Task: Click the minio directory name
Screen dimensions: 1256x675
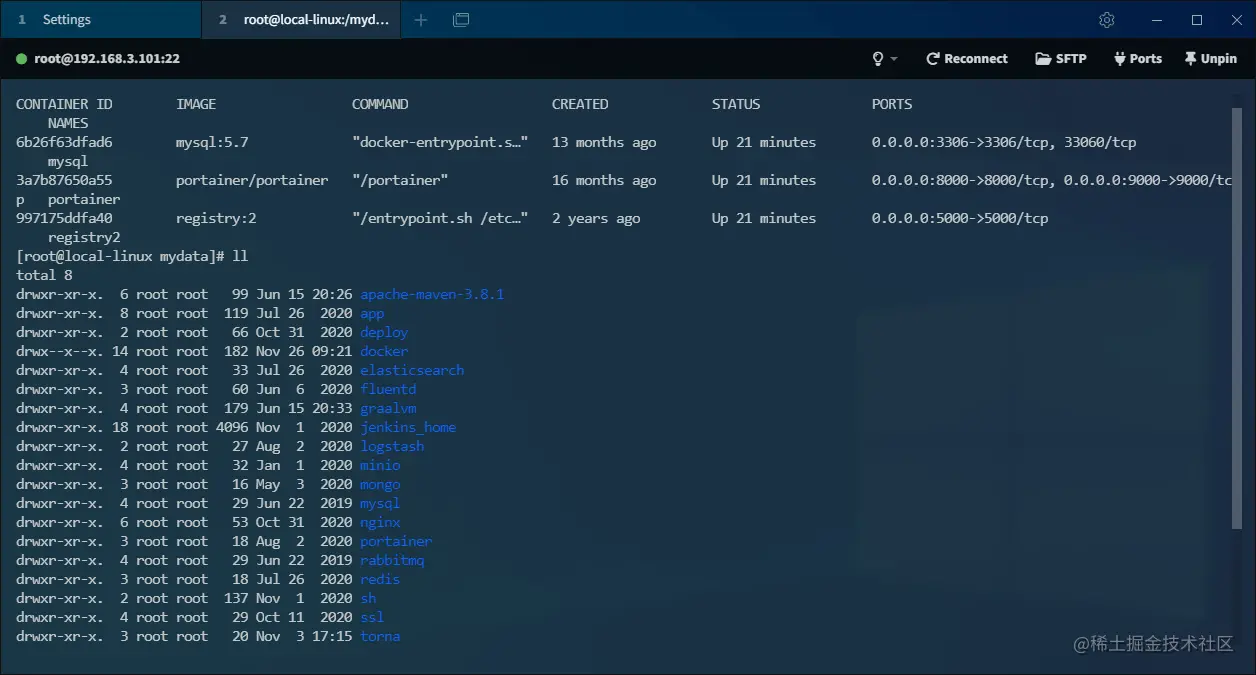Action: [380, 465]
